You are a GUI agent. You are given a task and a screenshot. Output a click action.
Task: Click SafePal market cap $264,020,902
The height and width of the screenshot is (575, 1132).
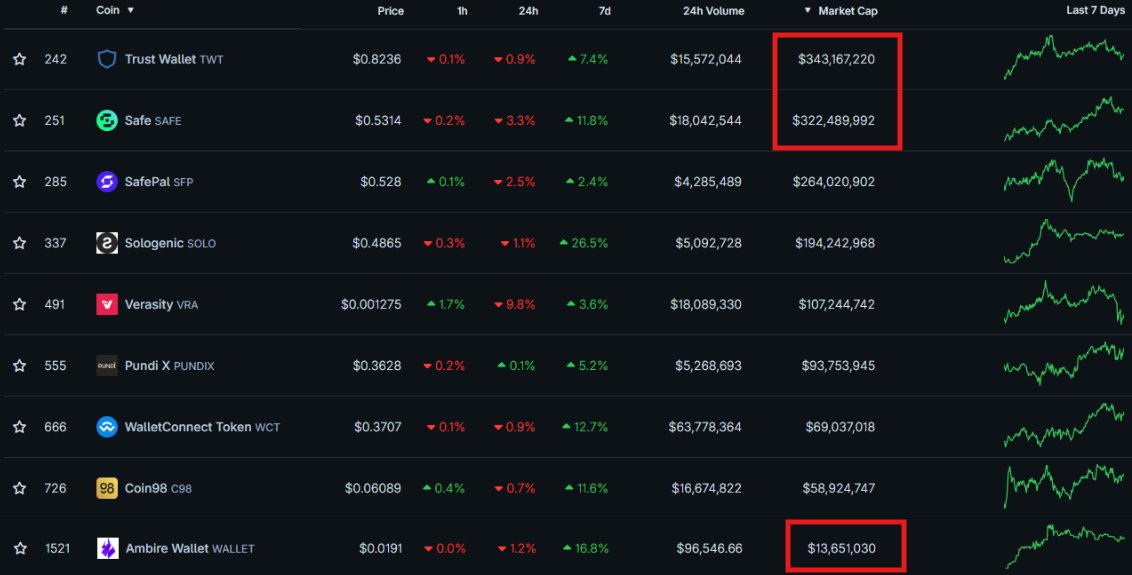[833, 182]
